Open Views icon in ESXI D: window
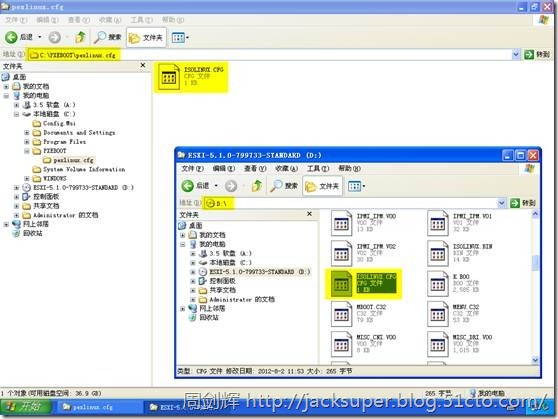The width and height of the screenshot is (558, 419). (x=354, y=186)
